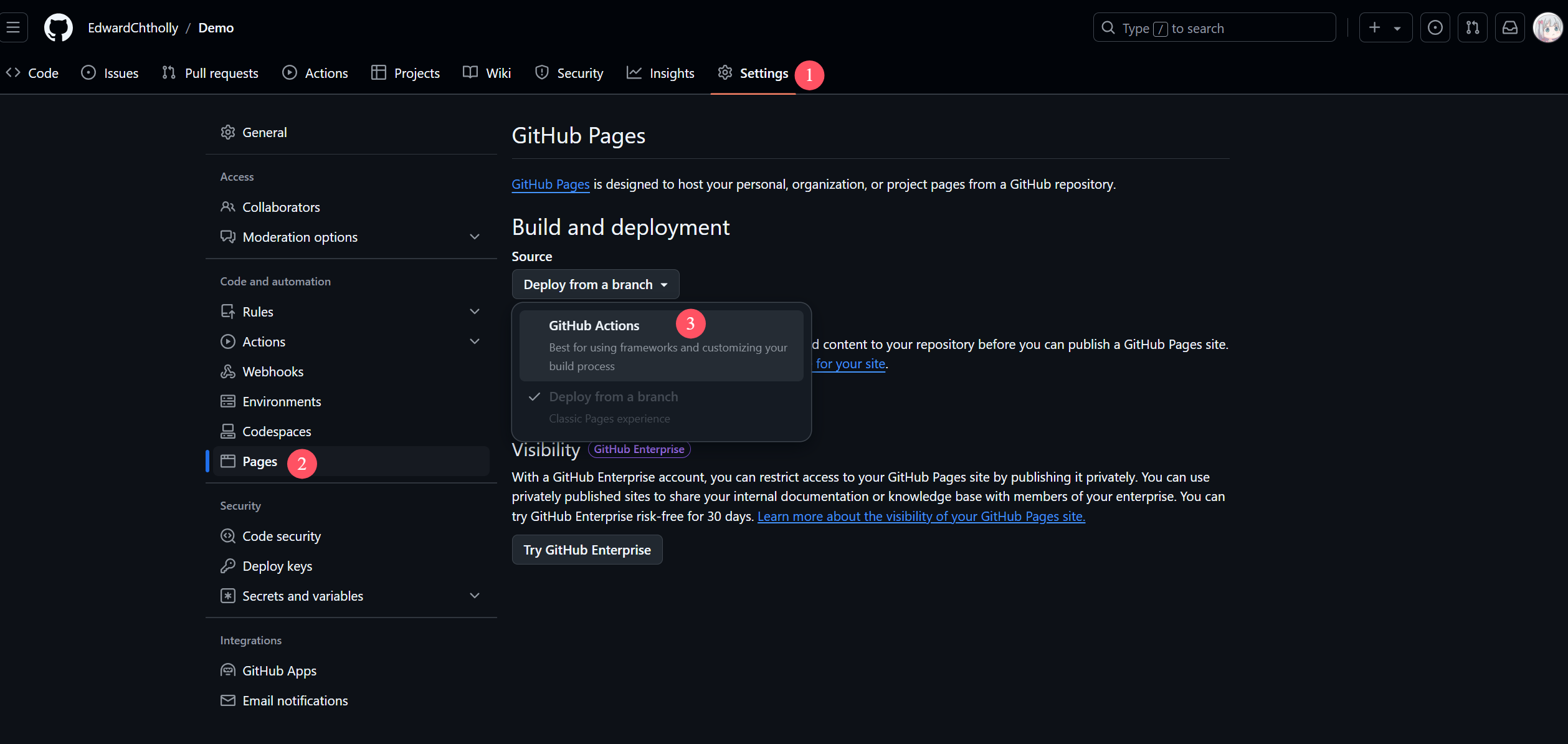This screenshot has height=744, width=1568.
Task: Click the Webhooks icon
Action: (x=228, y=371)
